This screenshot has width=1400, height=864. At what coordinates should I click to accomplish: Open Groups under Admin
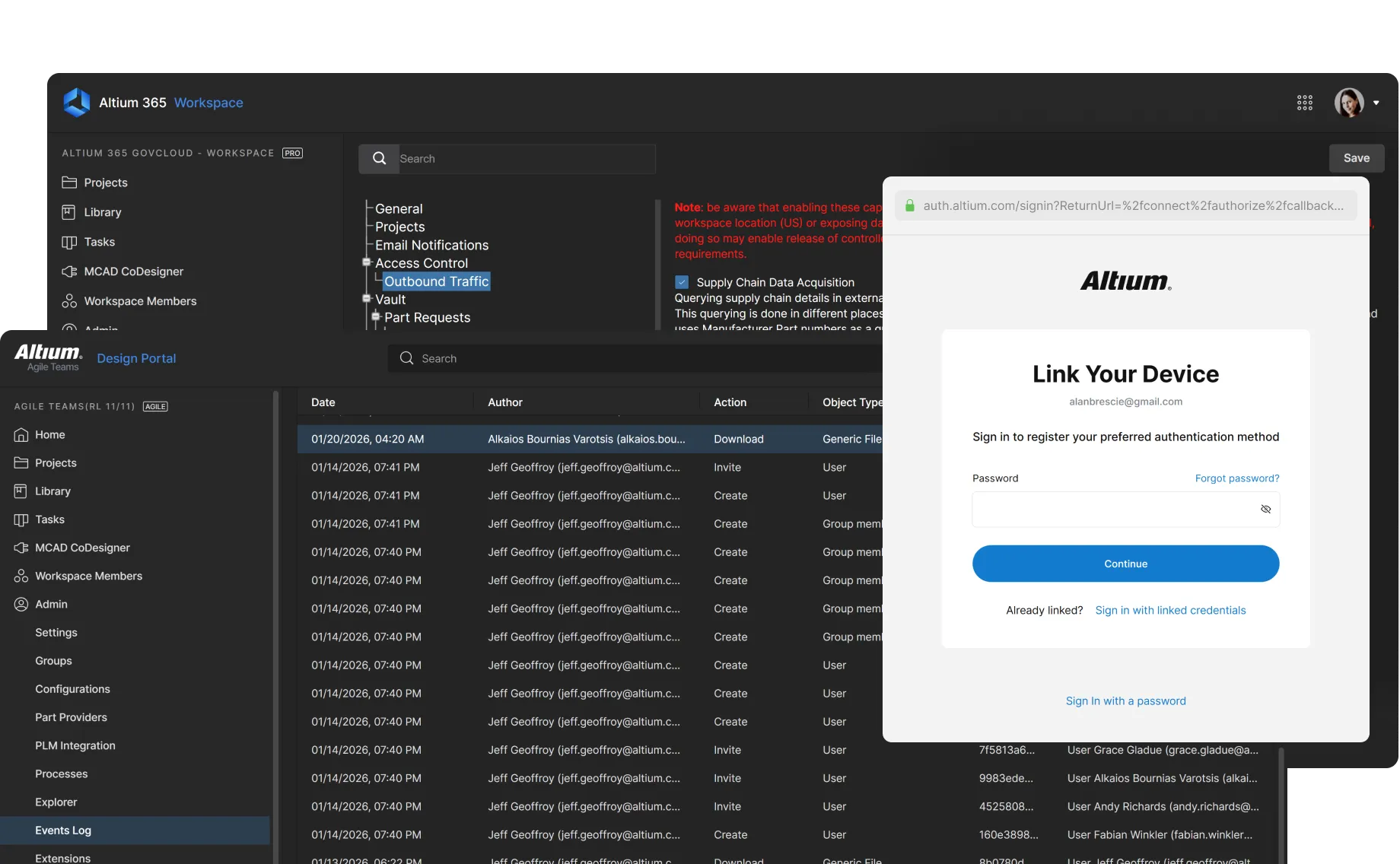(x=53, y=661)
